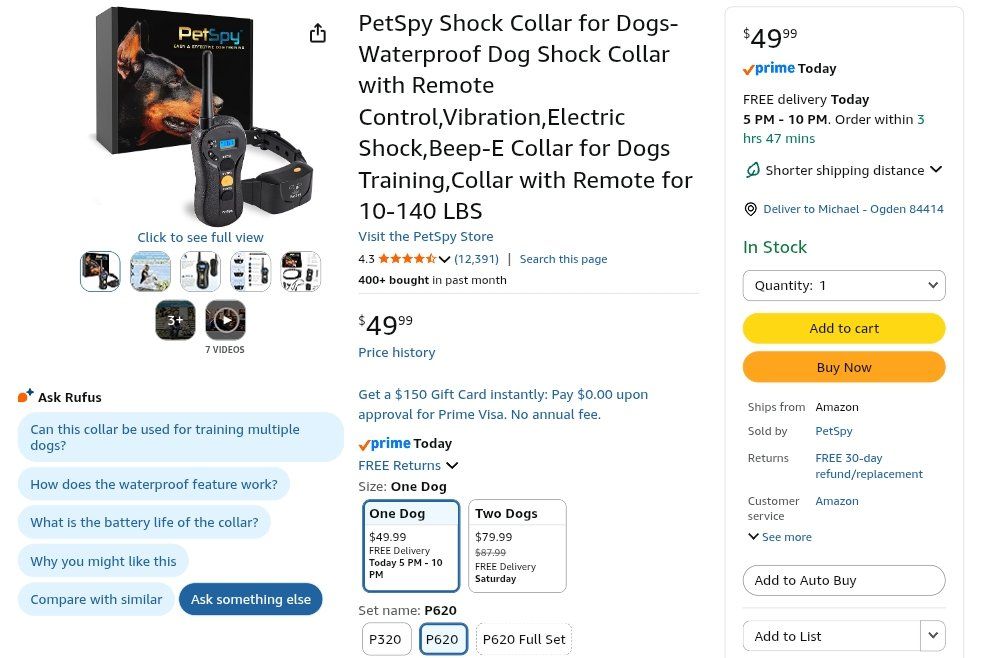The height and width of the screenshot is (658, 988).
Task: Visit the PetSpy Store link
Action: click(426, 237)
